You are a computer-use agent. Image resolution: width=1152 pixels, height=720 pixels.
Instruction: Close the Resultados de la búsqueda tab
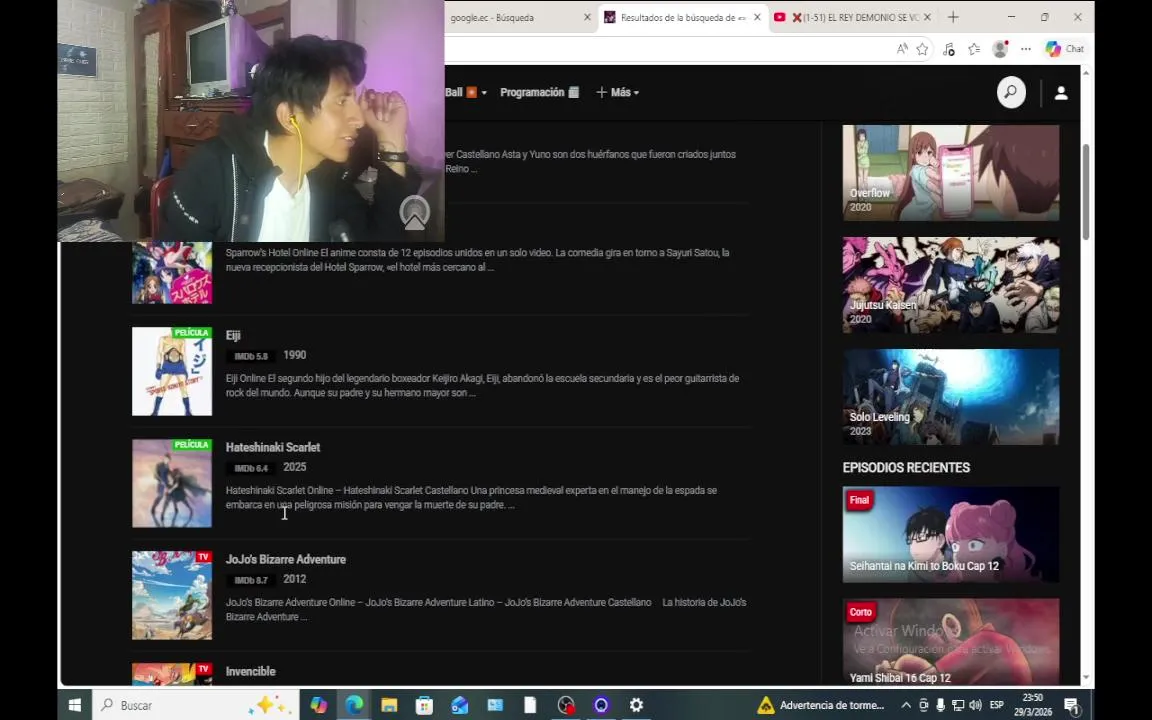point(757,17)
